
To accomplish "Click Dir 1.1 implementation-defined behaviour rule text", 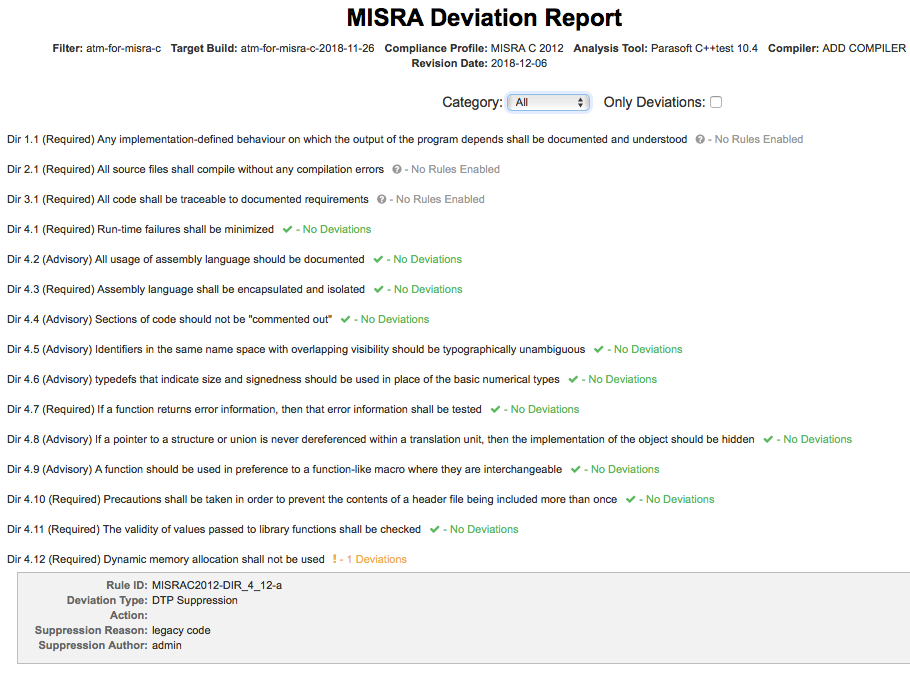I will pos(347,139).
